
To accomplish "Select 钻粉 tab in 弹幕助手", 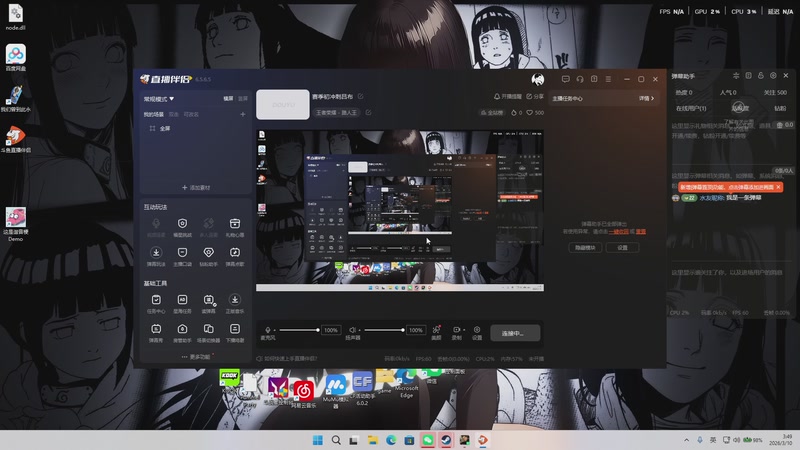I will click(x=780, y=108).
